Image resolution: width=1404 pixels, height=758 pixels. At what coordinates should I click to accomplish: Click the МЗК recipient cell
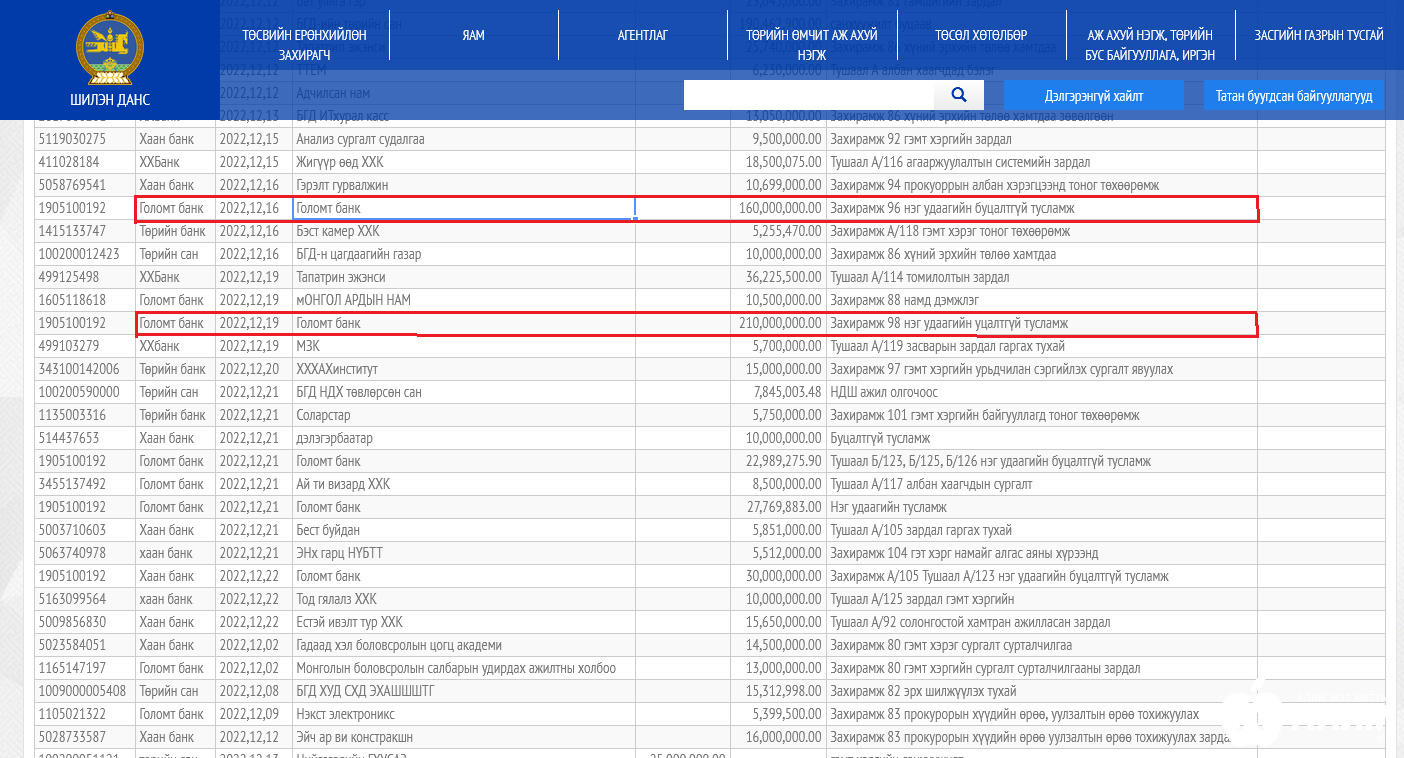click(x=465, y=346)
